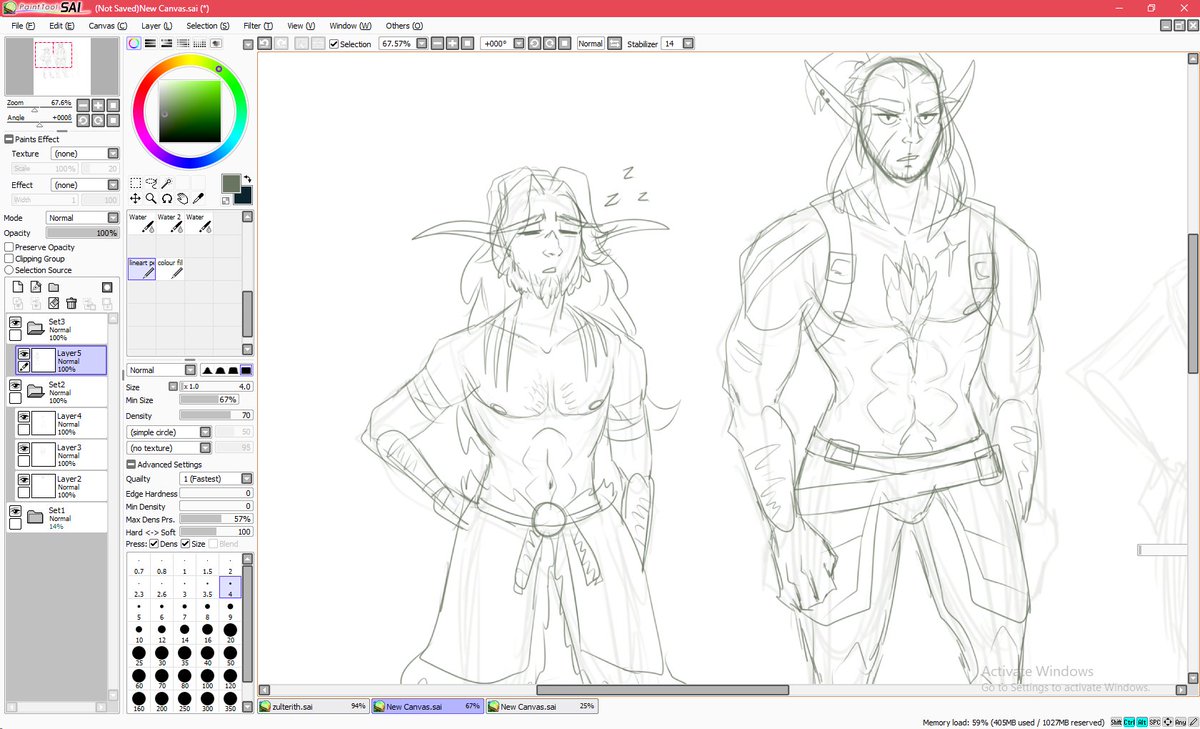Select brush size 10 preset
1200x729 pixels.
[x=139, y=633]
